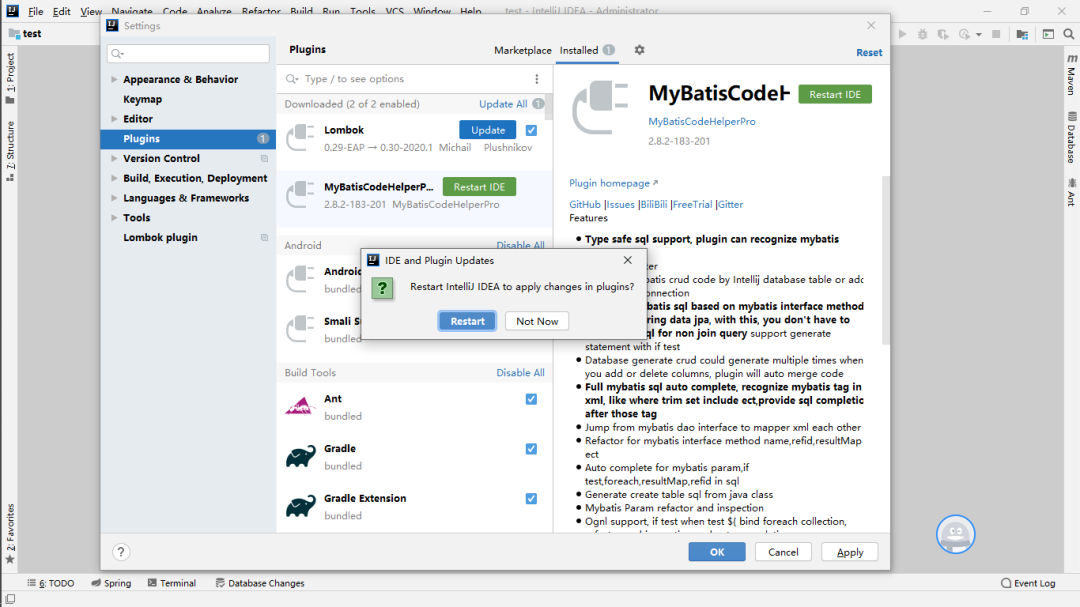1080x607 pixels.
Task: Open the Database tool window
Action: (1071, 137)
